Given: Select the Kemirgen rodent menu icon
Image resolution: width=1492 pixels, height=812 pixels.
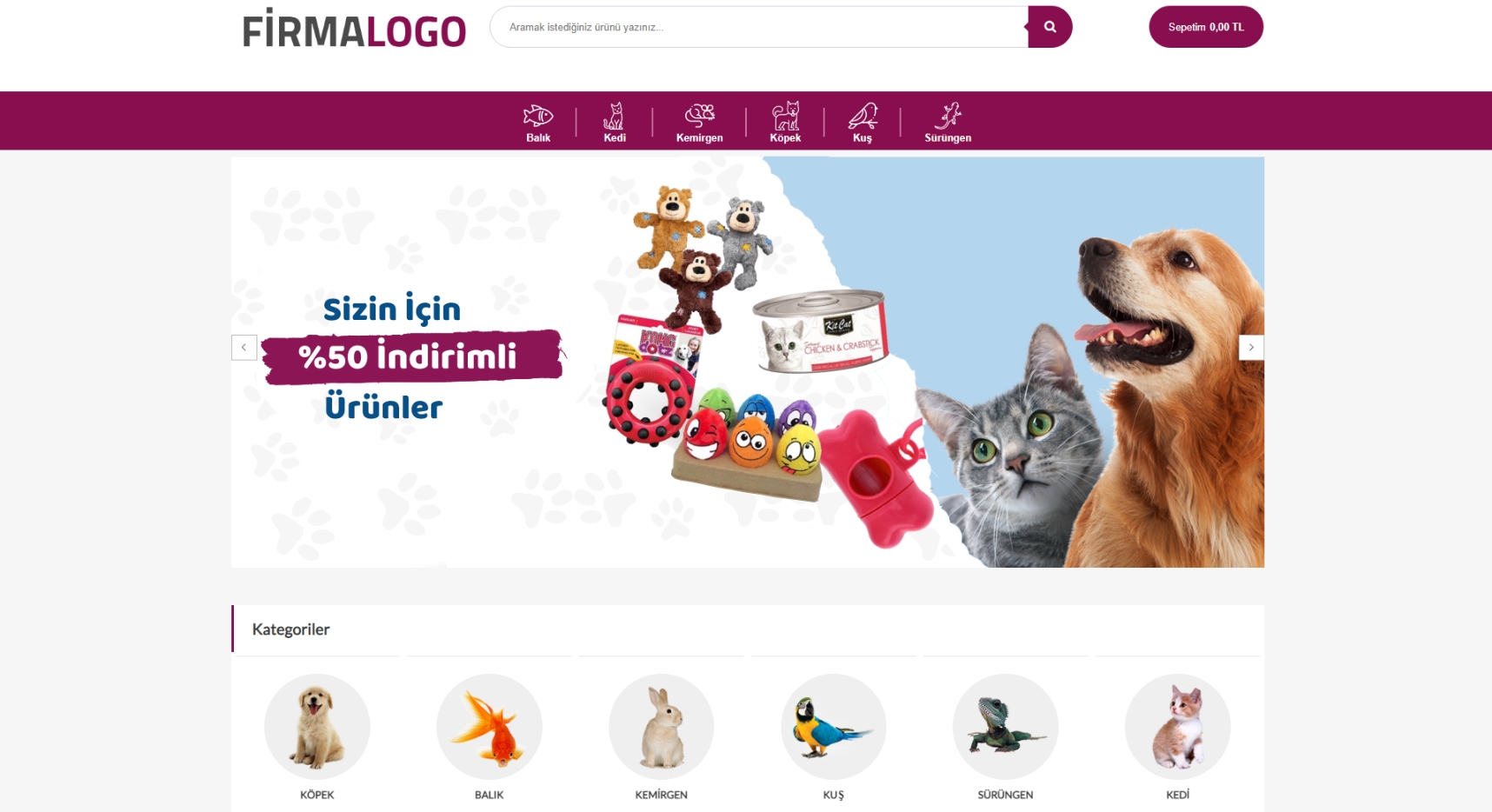Looking at the screenshot, I should click(x=699, y=115).
